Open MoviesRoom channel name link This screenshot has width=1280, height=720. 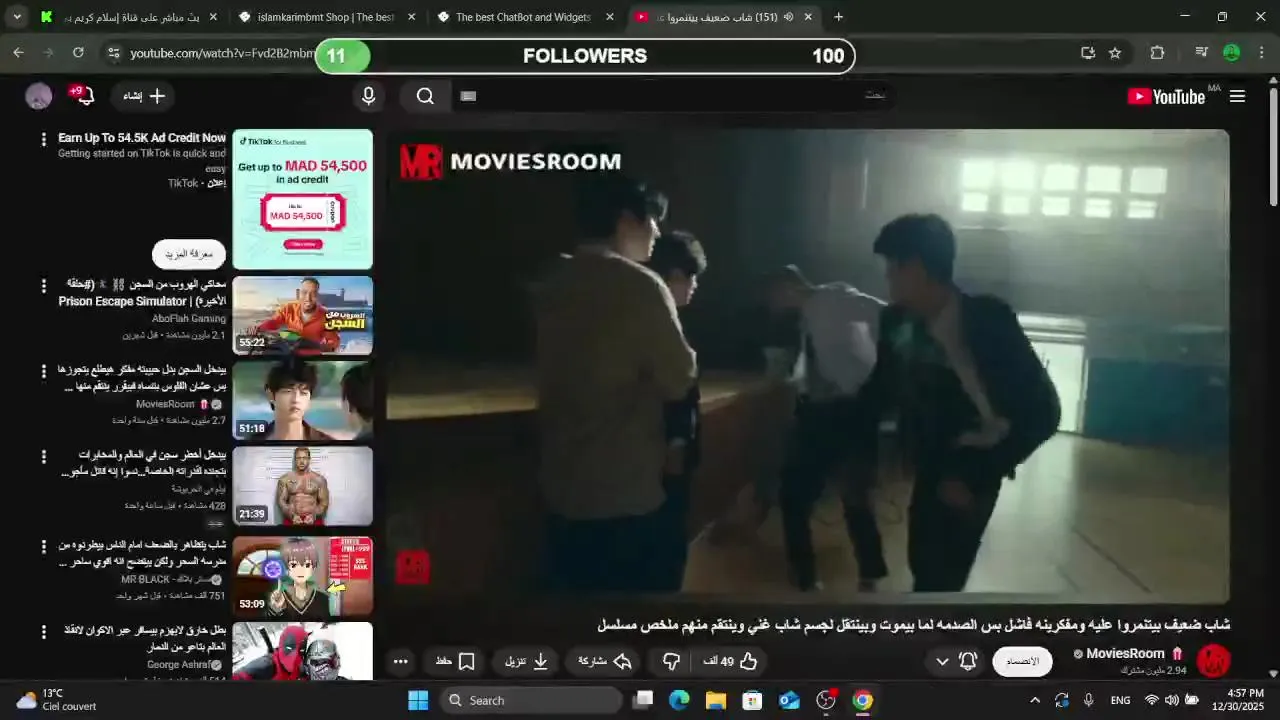tap(1125, 653)
